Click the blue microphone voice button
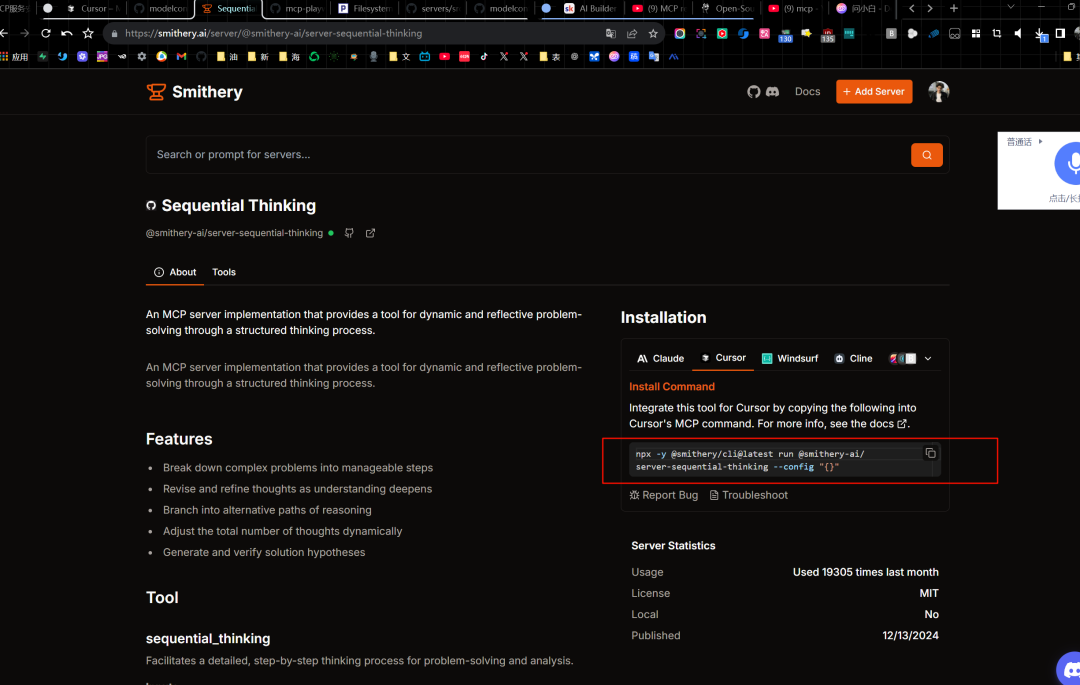 point(1070,163)
